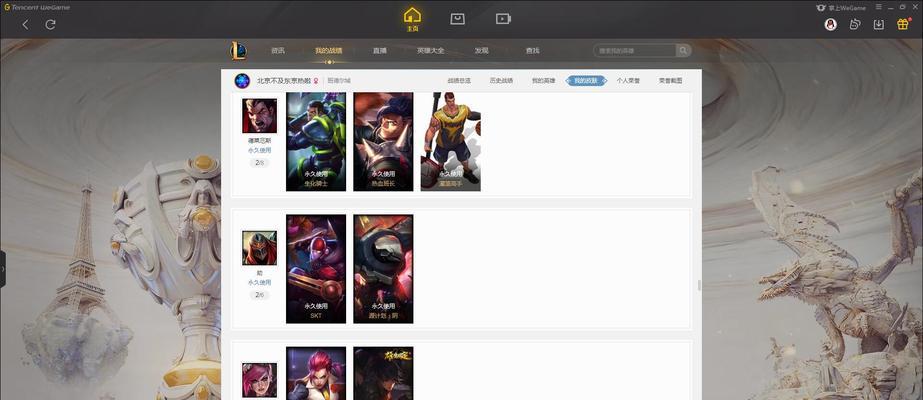Open the 荣誉截图 sub-tab
923x400 pixels.
(x=670, y=81)
